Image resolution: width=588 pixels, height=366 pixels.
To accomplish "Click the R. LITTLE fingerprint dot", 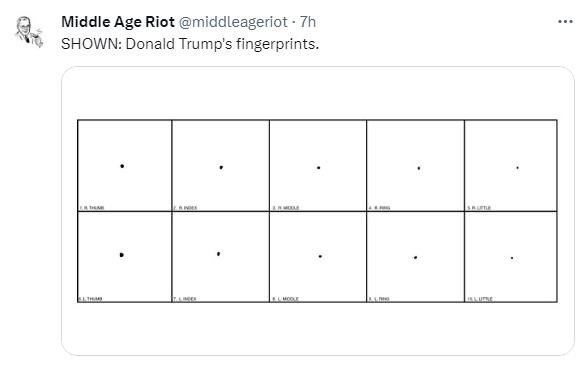I will coord(518,168).
